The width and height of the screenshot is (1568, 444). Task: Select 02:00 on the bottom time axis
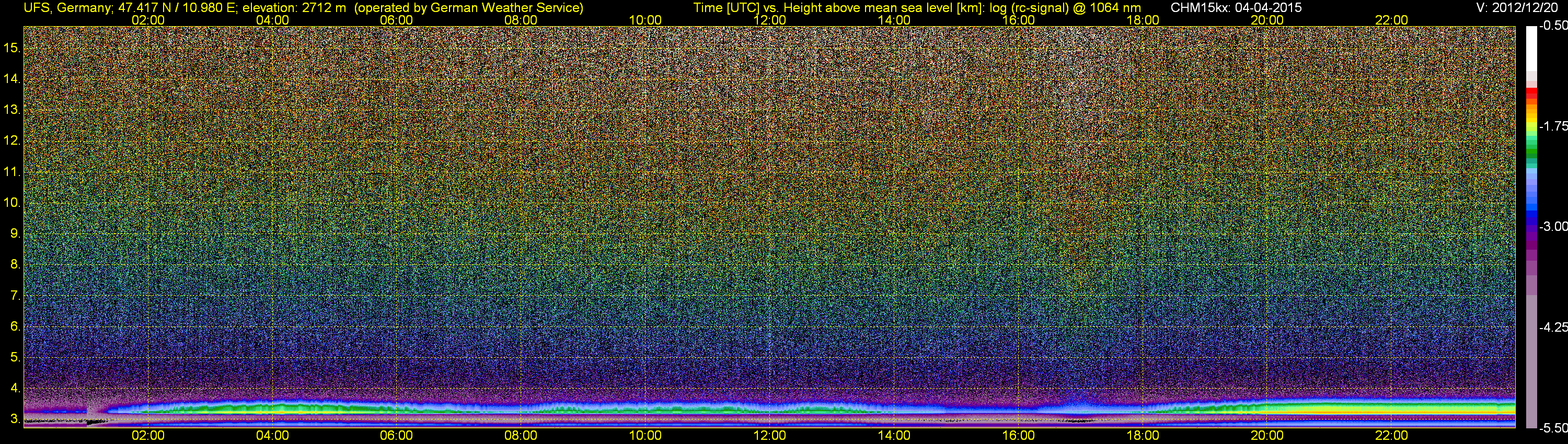[148, 436]
